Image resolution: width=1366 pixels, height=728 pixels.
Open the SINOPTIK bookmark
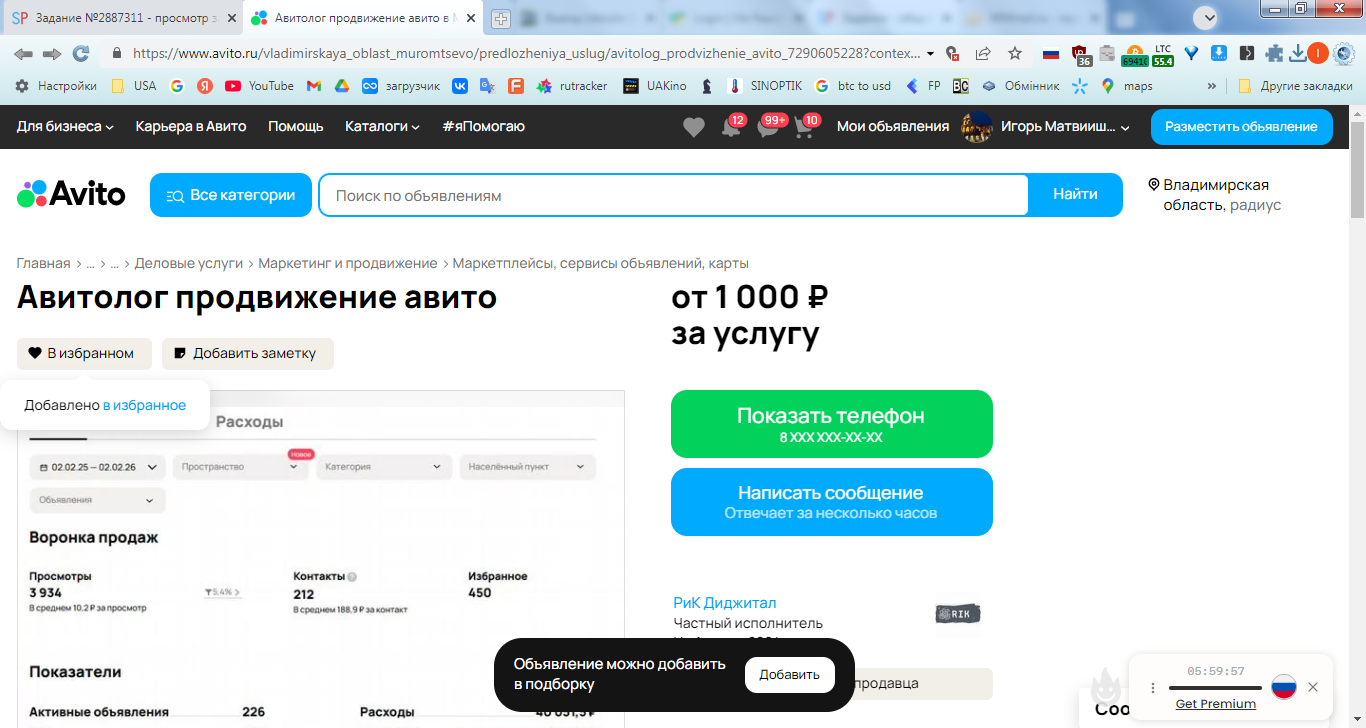(x=765, y=86)
